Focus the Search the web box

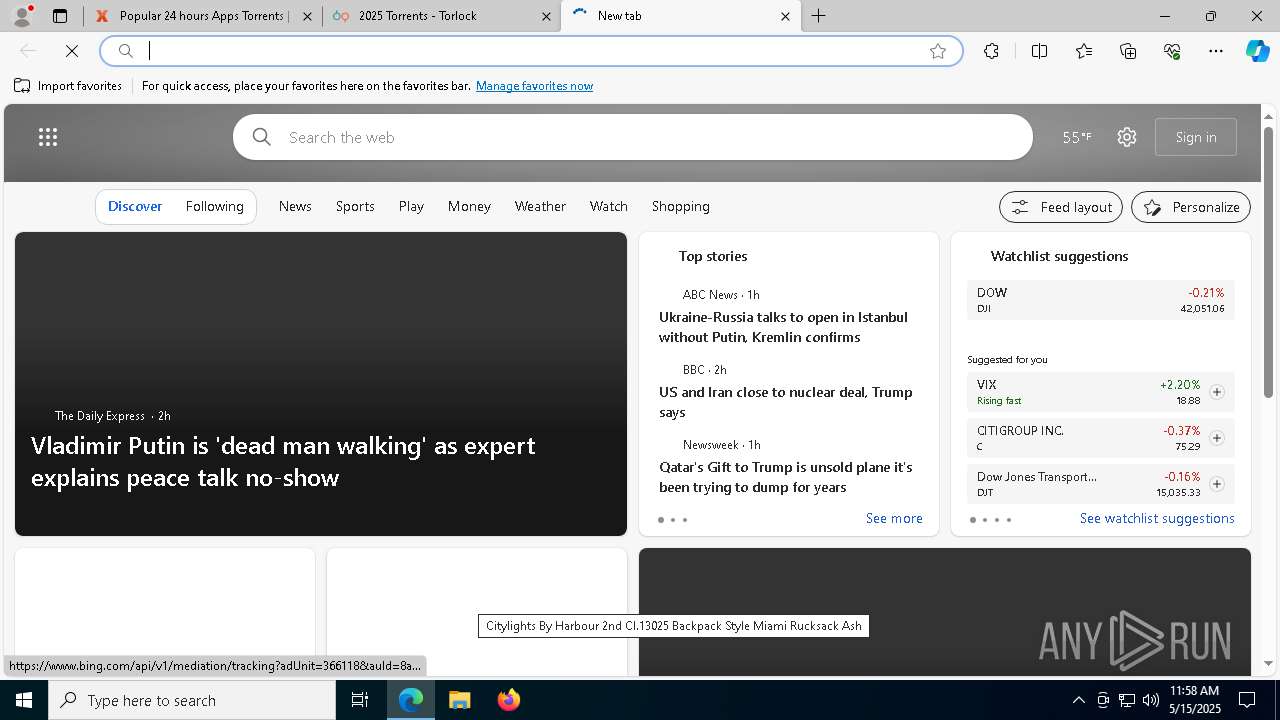633,137
